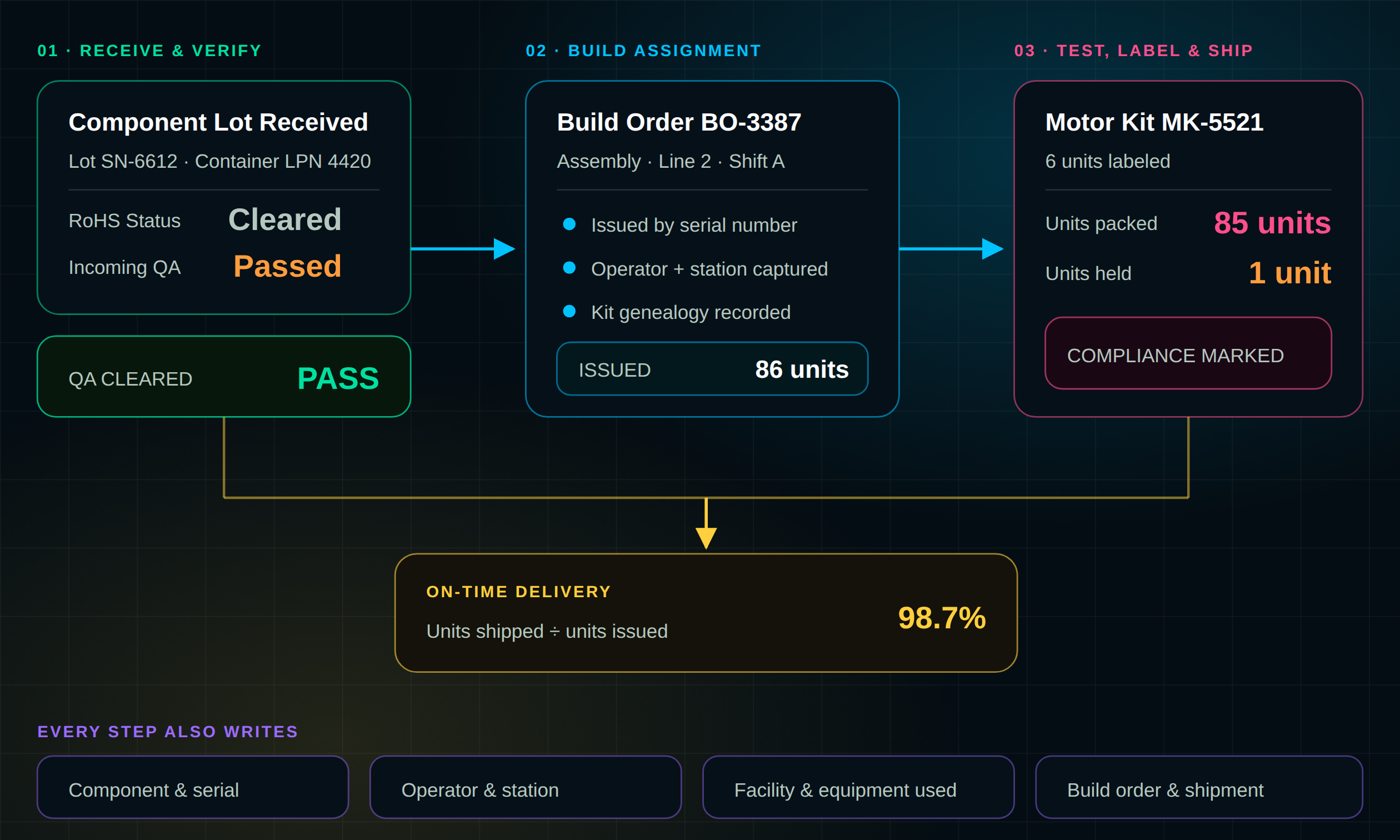Click the bullet beside Kit genealogy recorded

point(569,311)
